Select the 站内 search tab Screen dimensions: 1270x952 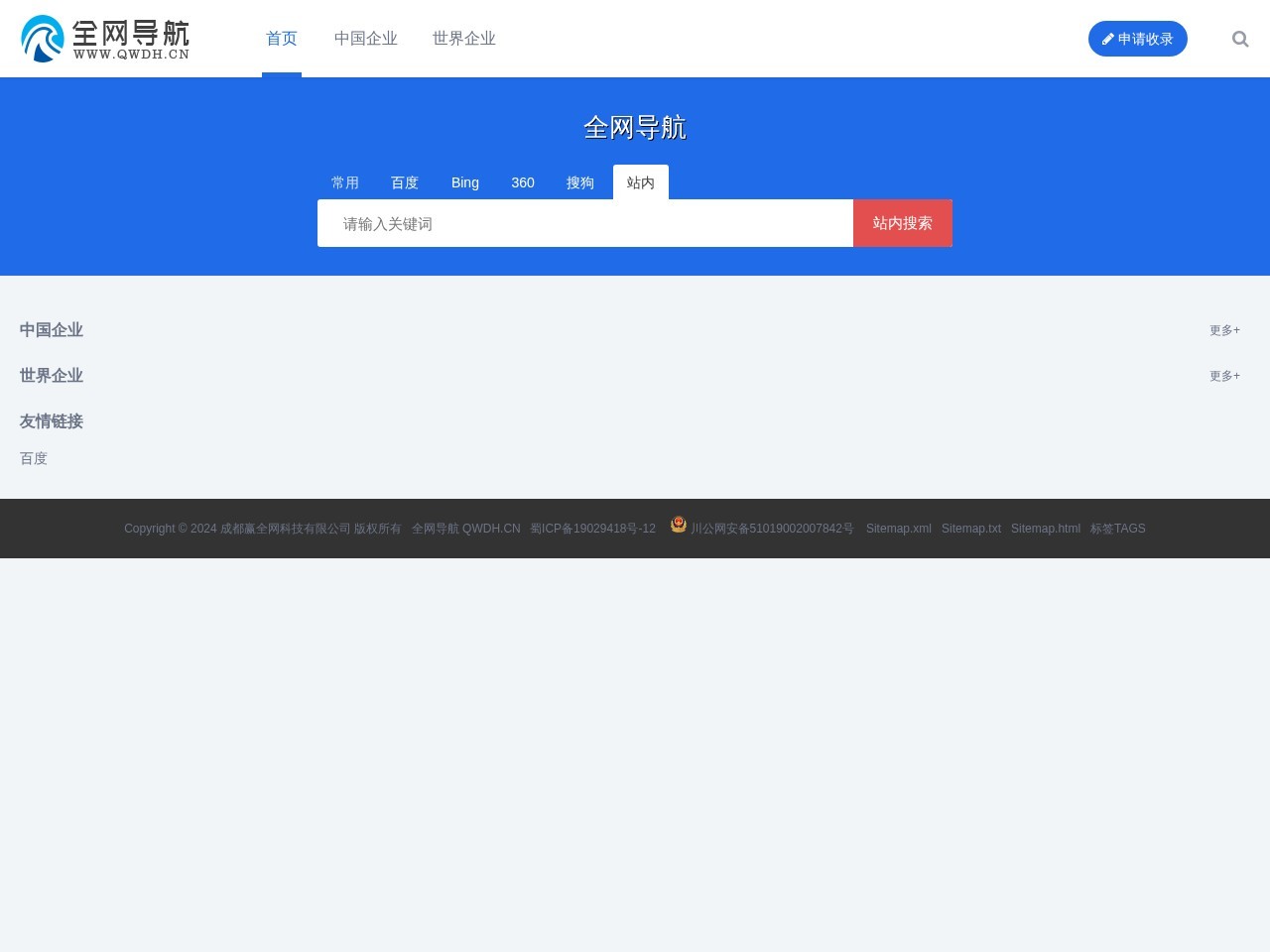641,182
